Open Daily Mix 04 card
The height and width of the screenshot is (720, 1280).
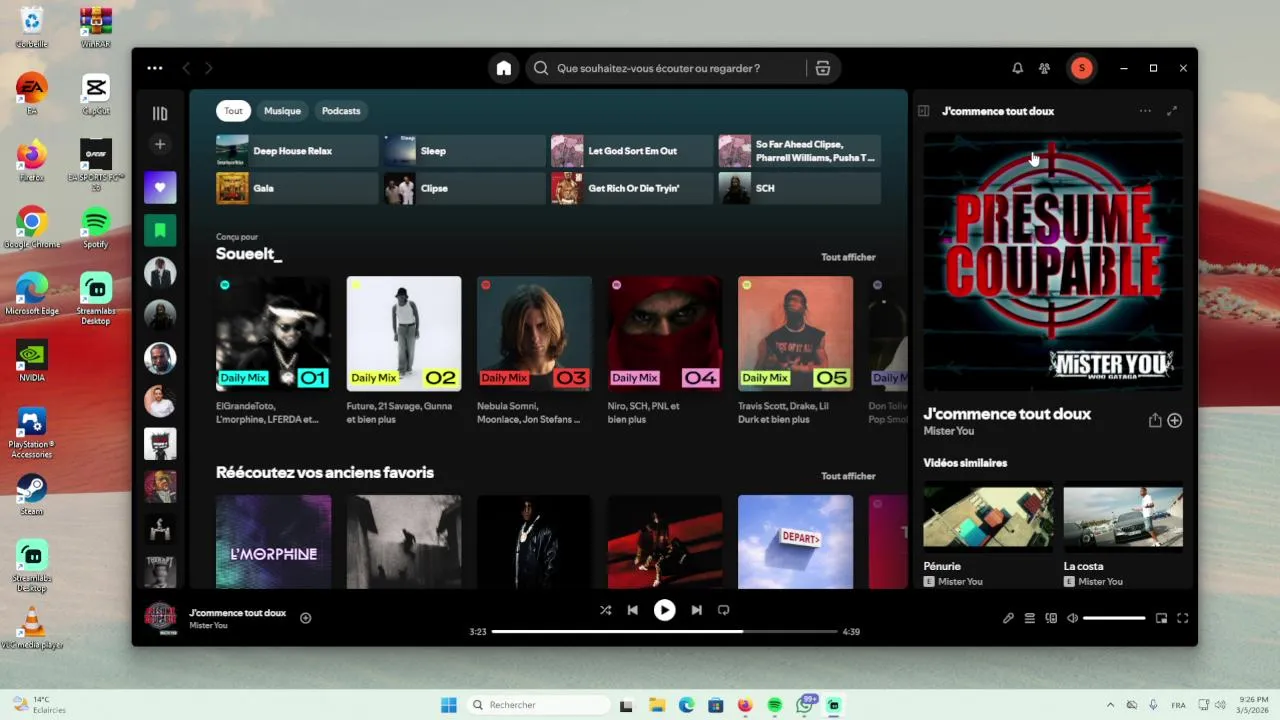[665, 351]
